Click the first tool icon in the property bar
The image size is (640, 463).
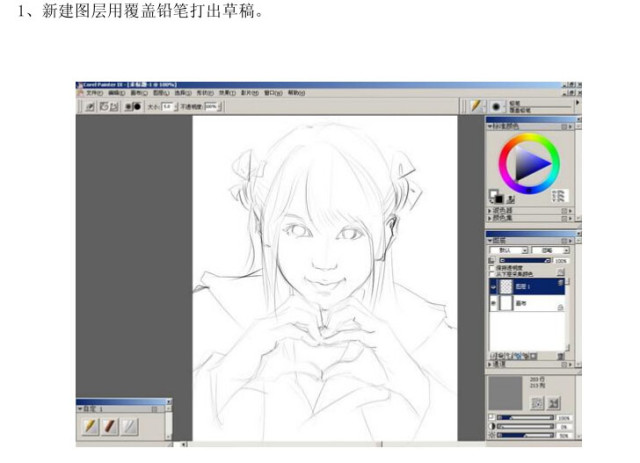click(x=90, y=107)
